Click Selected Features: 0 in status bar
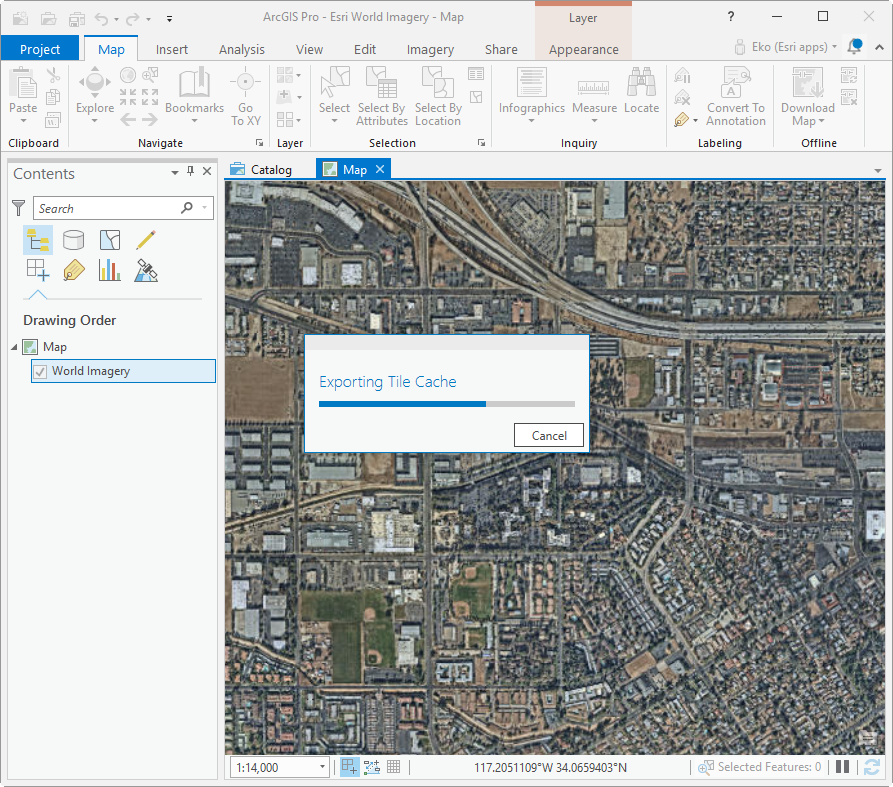This screenshot has width=893, height=787. (x=769, y=767)
